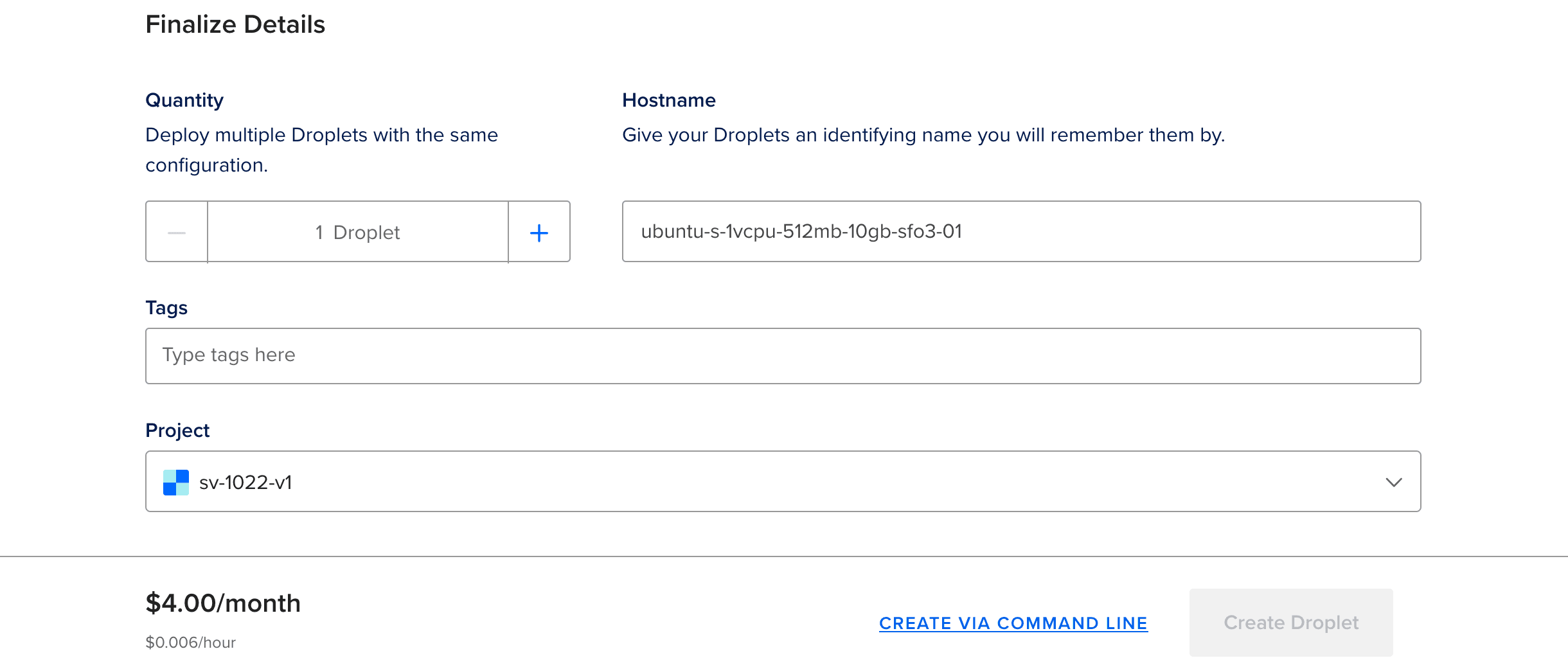The width and height of the screenshot is (1568, 667).
Task: Click the $0.006/hour hourly rate text
Action: [190, 643]
